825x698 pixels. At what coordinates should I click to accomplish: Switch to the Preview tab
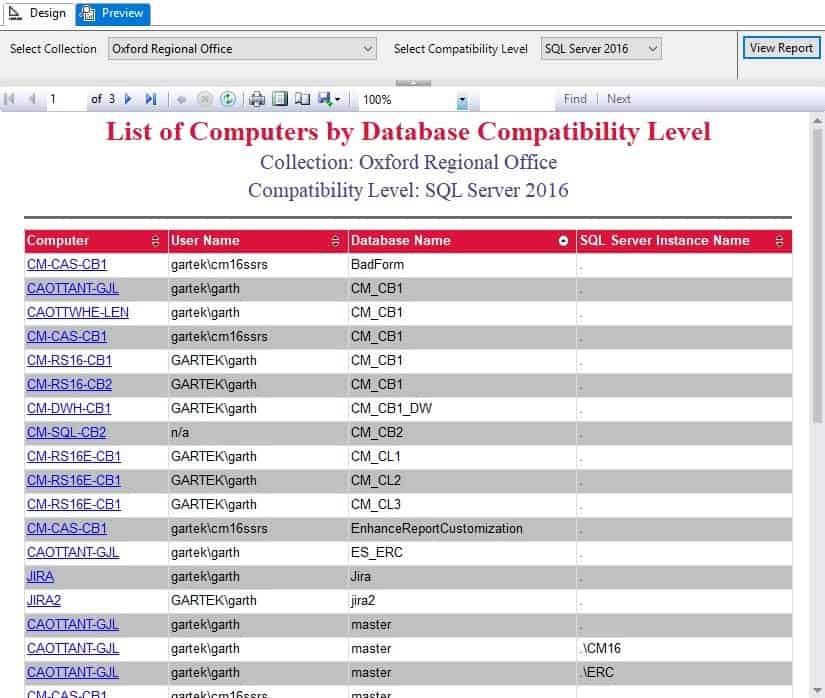click(113, 13)
